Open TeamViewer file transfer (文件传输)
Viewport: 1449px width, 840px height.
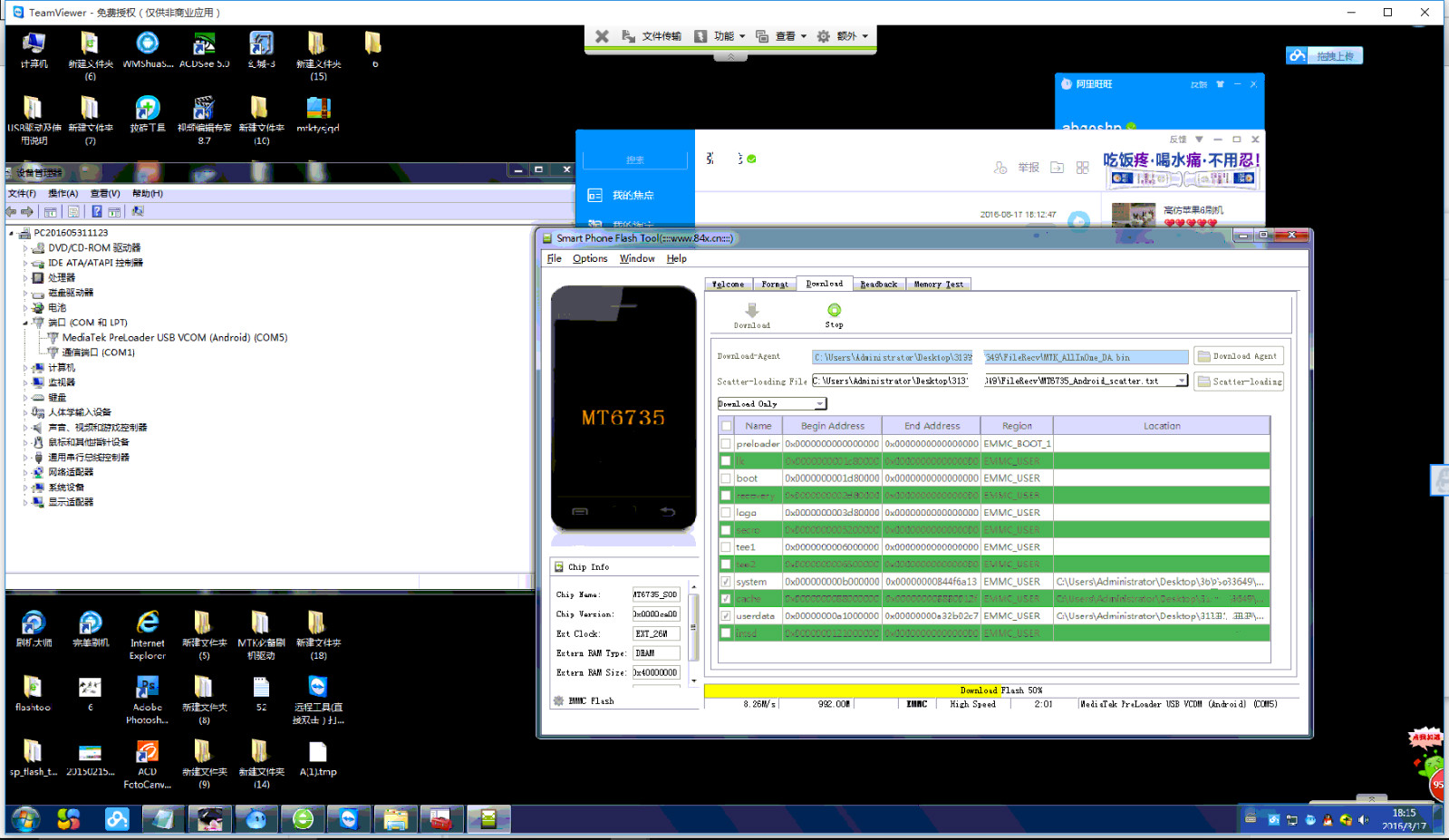(x=652, y=36)
